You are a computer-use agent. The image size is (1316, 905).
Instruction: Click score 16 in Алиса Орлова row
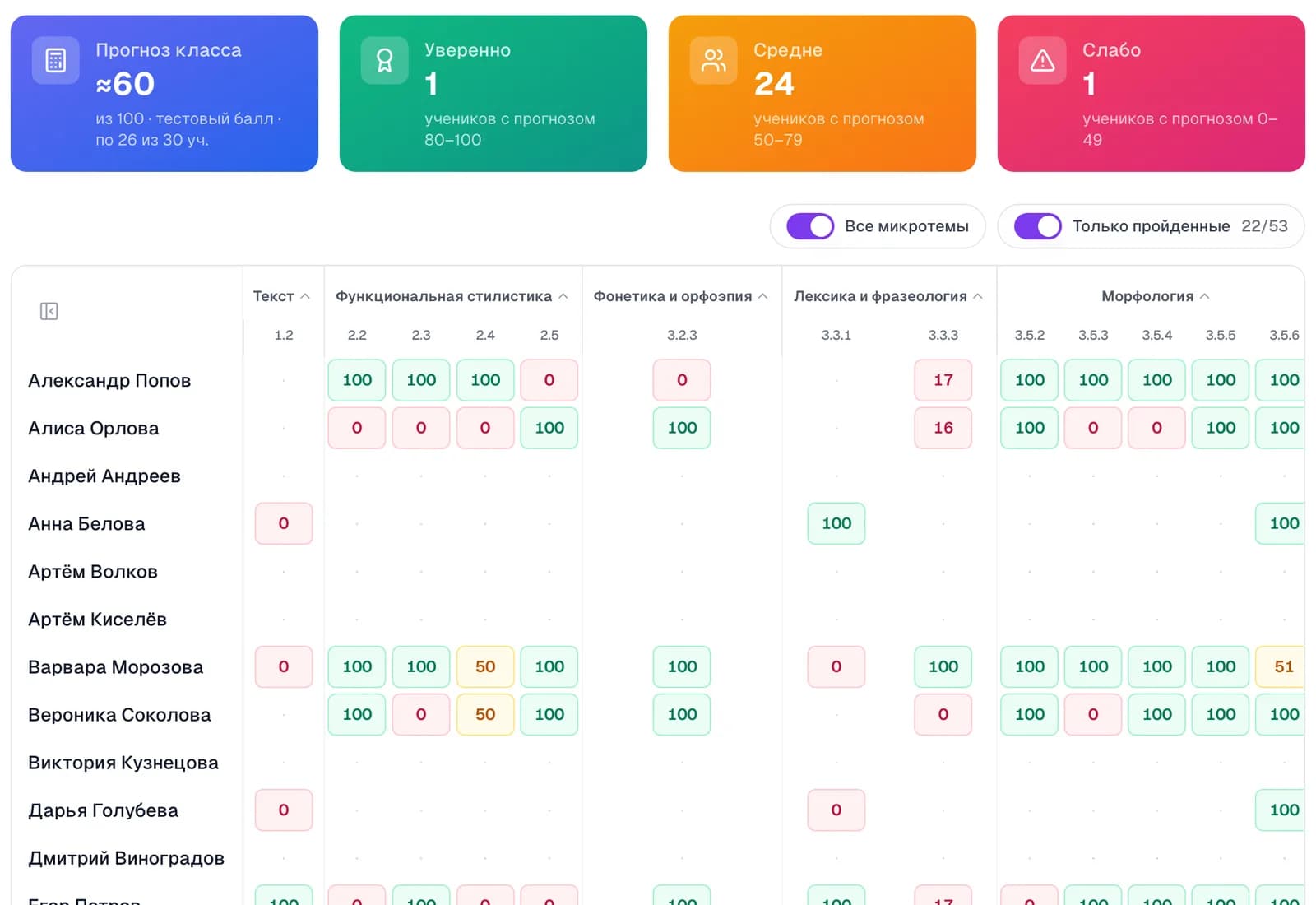[x=943, y=428]
